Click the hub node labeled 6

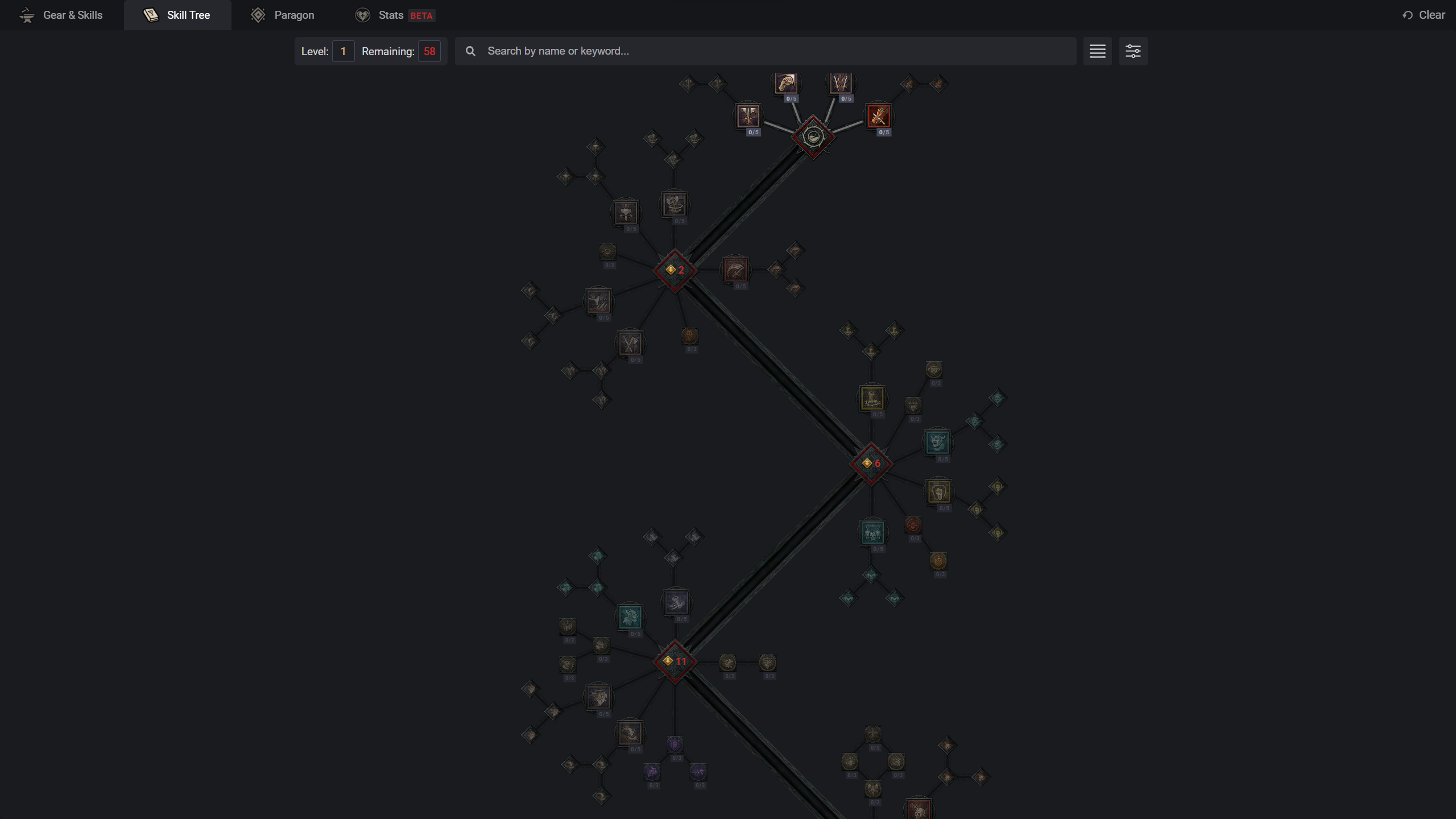click(x=871, y=464)
